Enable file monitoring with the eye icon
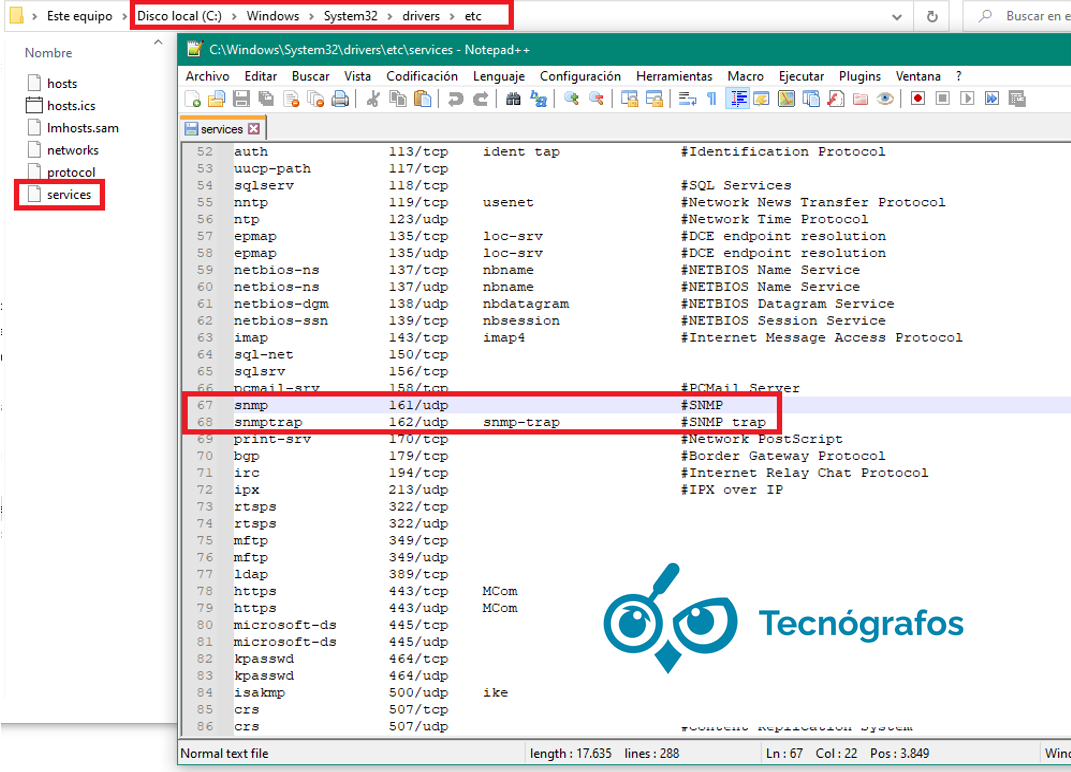 (883, 98)
